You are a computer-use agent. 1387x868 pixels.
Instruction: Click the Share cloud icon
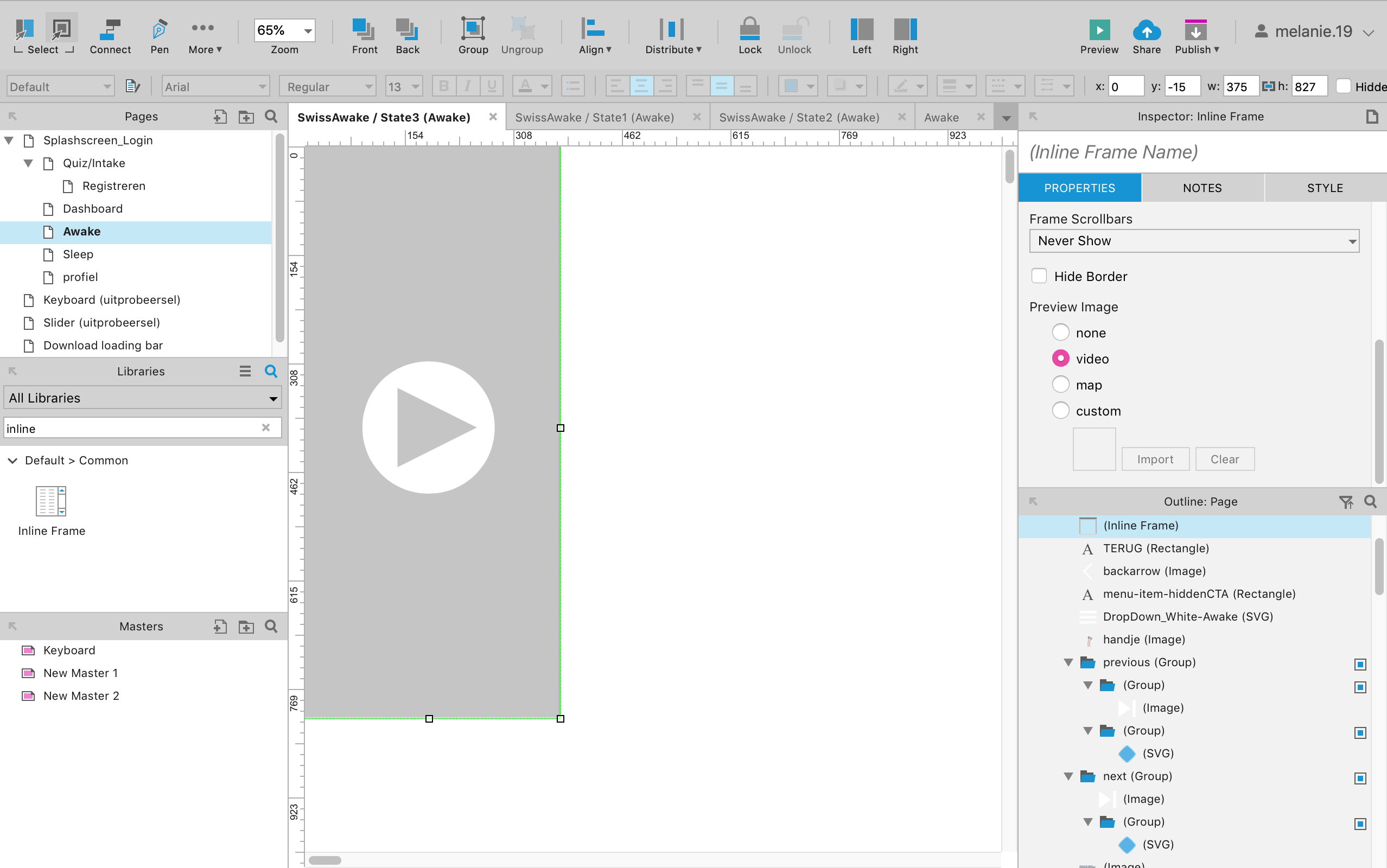pyautogui.click(x=1146, y=30)
